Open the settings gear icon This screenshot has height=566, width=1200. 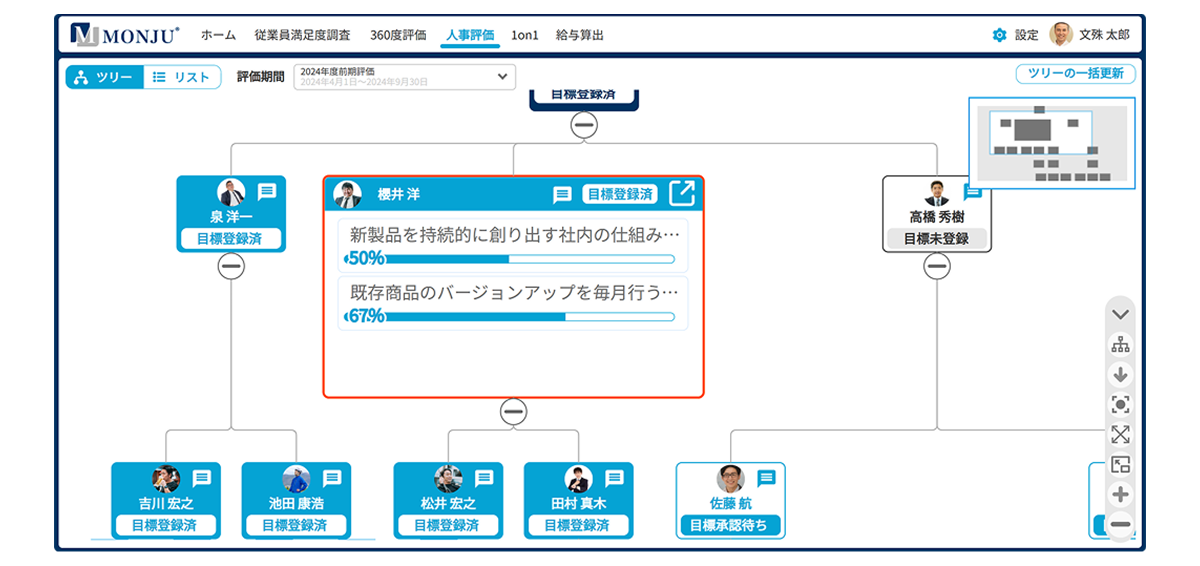click(999, 35)
